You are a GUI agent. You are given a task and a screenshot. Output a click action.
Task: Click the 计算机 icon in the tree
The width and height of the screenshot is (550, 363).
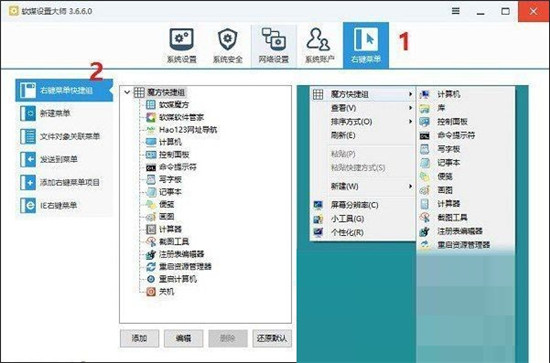click(x=151, y=142)
